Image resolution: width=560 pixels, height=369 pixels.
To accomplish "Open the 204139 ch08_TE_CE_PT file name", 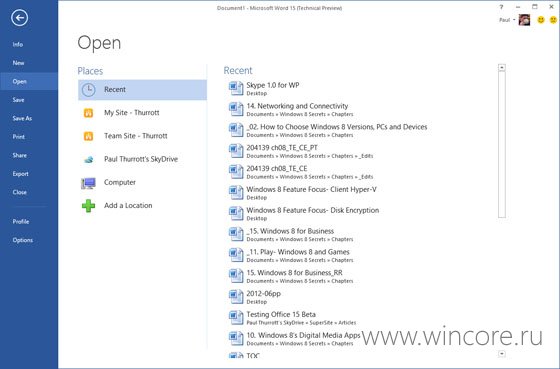I will [282, 148].
